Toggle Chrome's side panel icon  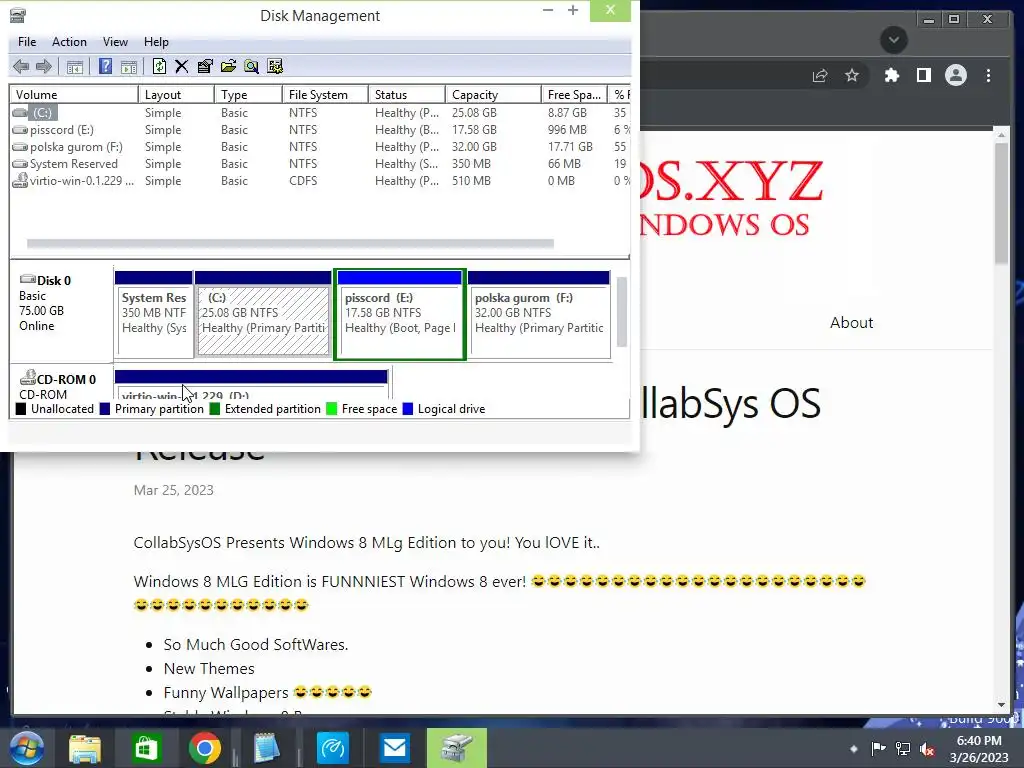click(923, 76)
